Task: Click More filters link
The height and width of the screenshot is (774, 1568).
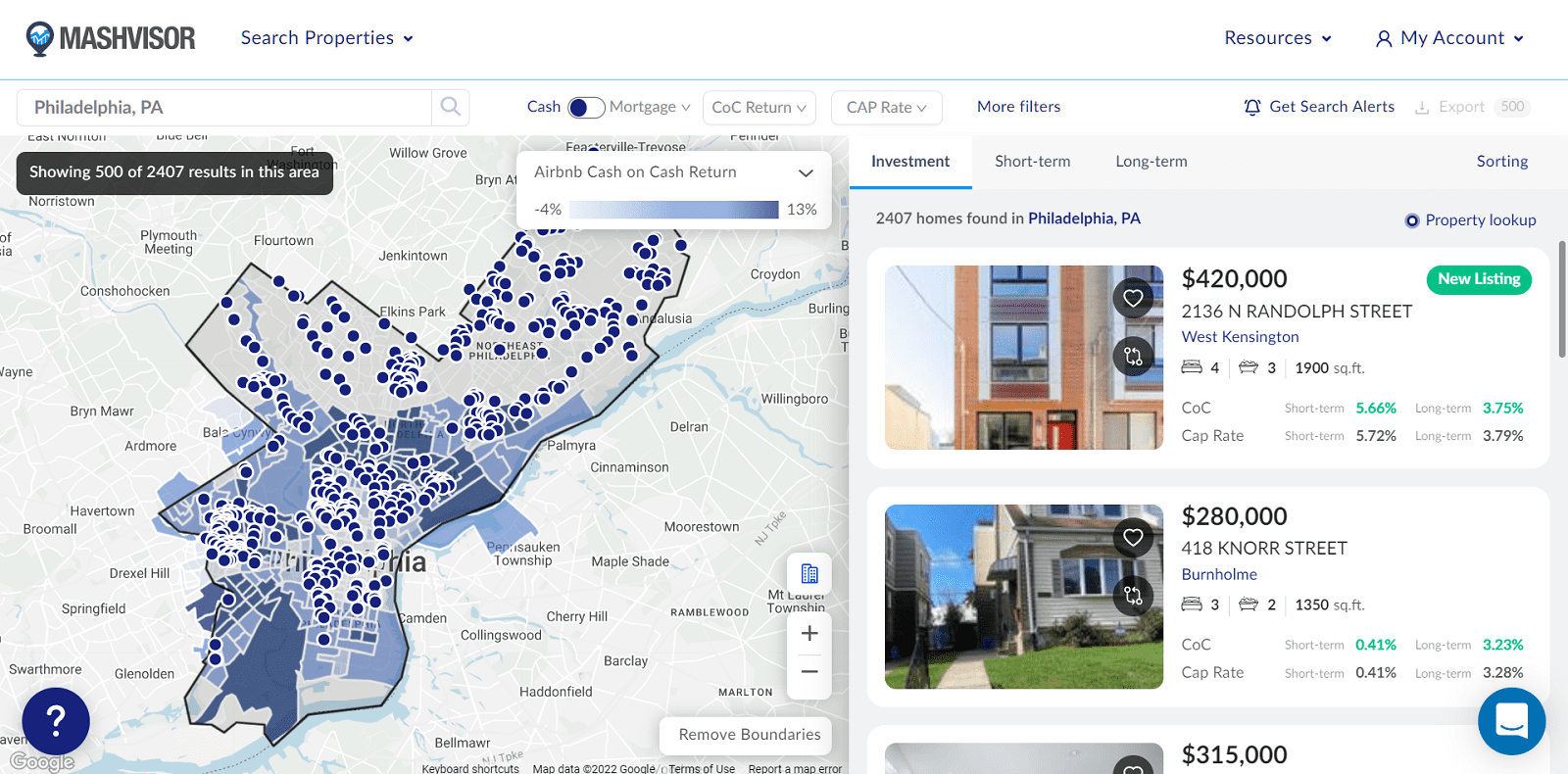Action: pos(1019,107)
